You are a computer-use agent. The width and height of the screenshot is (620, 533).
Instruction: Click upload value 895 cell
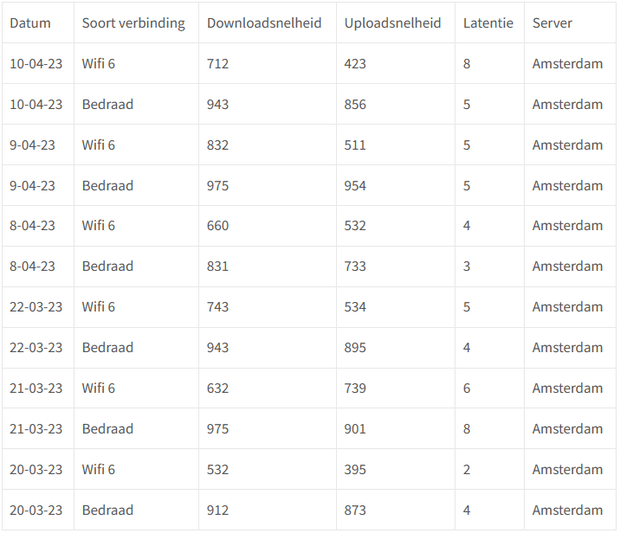pos(395,348)
